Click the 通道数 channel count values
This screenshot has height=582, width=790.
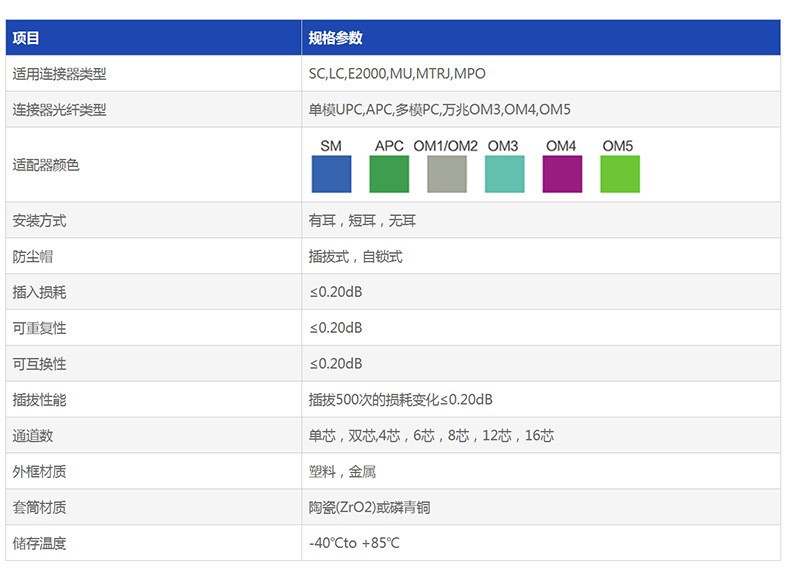(431, 435)
